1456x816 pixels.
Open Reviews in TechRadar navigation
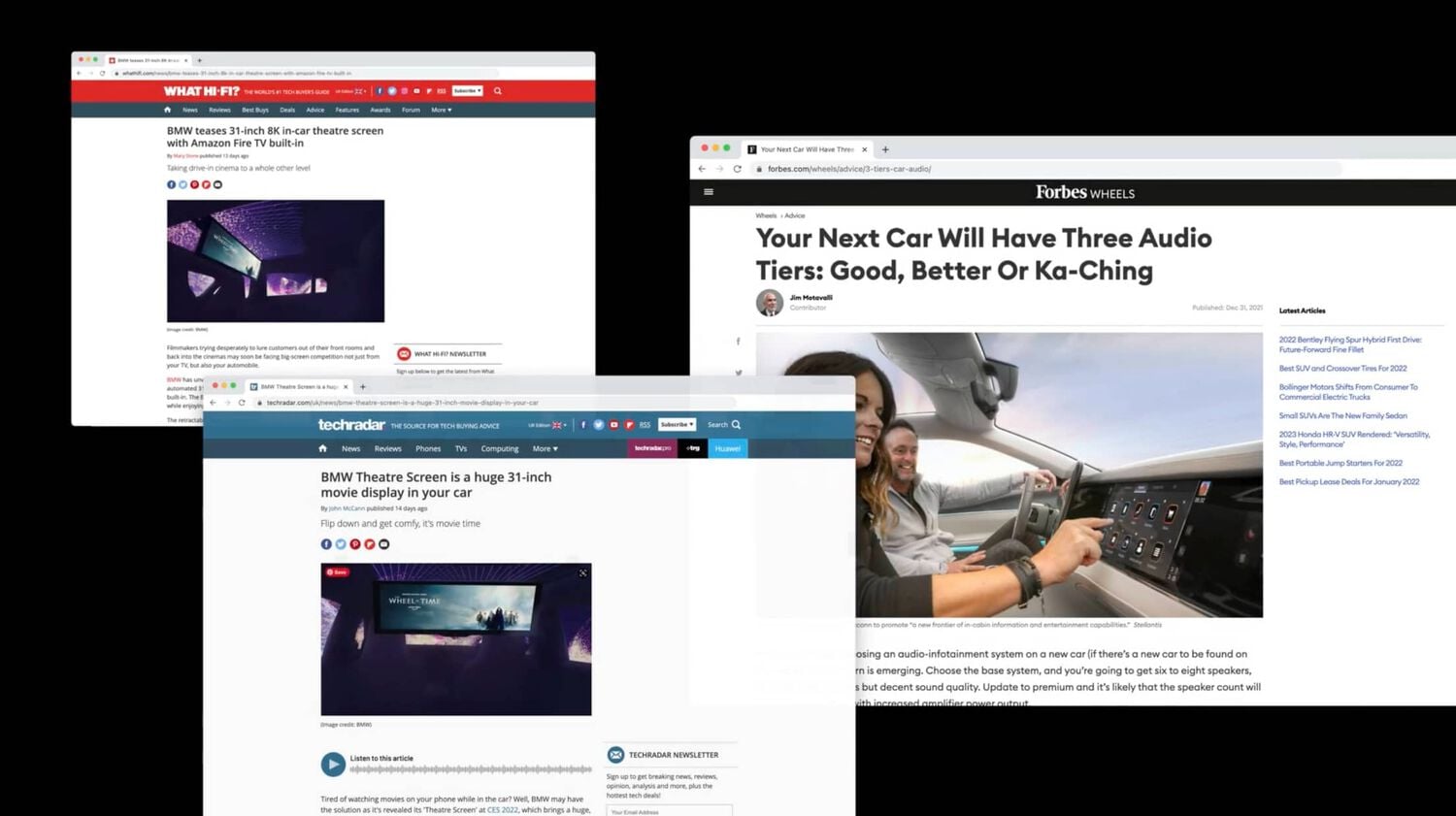pos(387,449)
